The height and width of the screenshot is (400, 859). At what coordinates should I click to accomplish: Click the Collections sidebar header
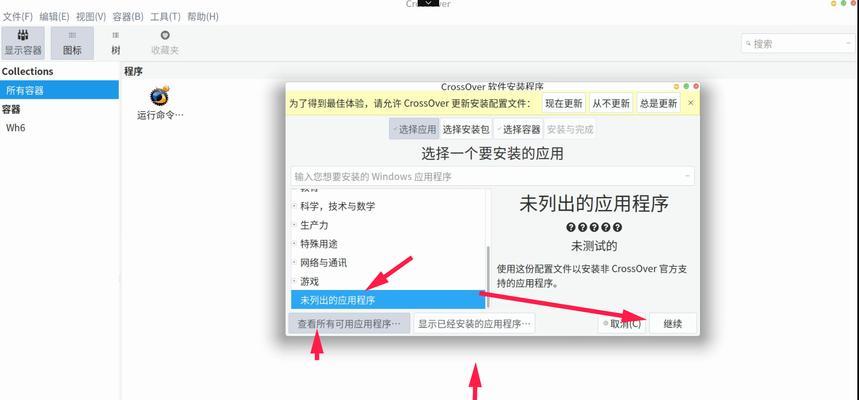pyautogui.click(x=27, y=71)
